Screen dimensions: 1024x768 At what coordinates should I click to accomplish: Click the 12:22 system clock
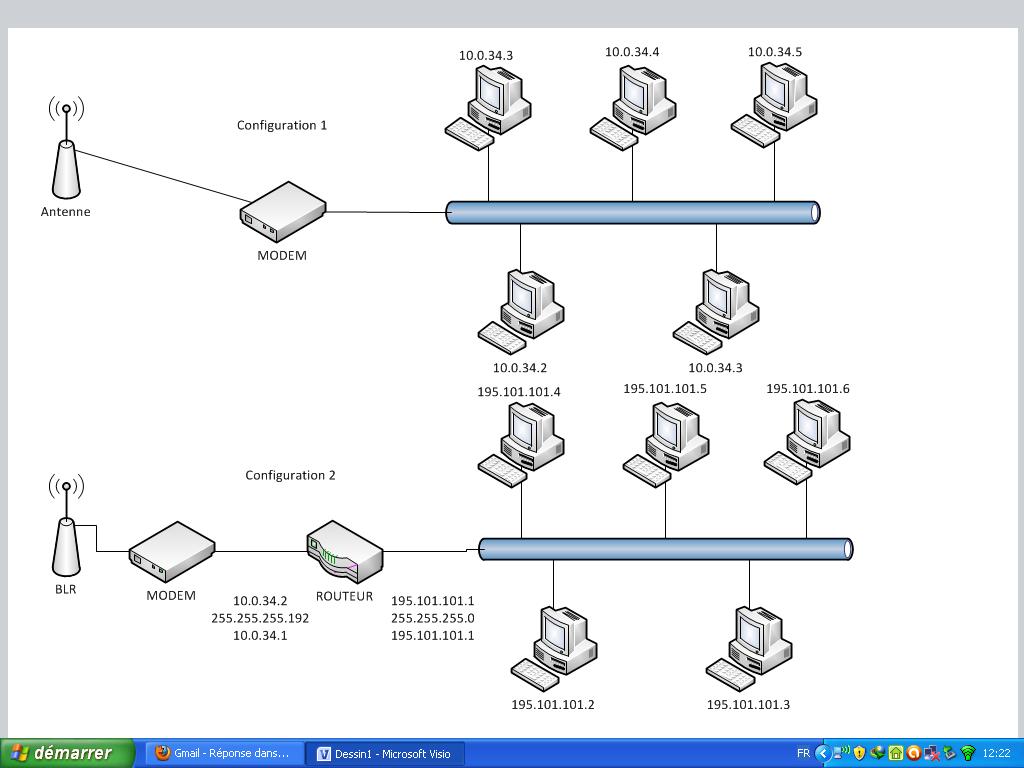point(997,753)
